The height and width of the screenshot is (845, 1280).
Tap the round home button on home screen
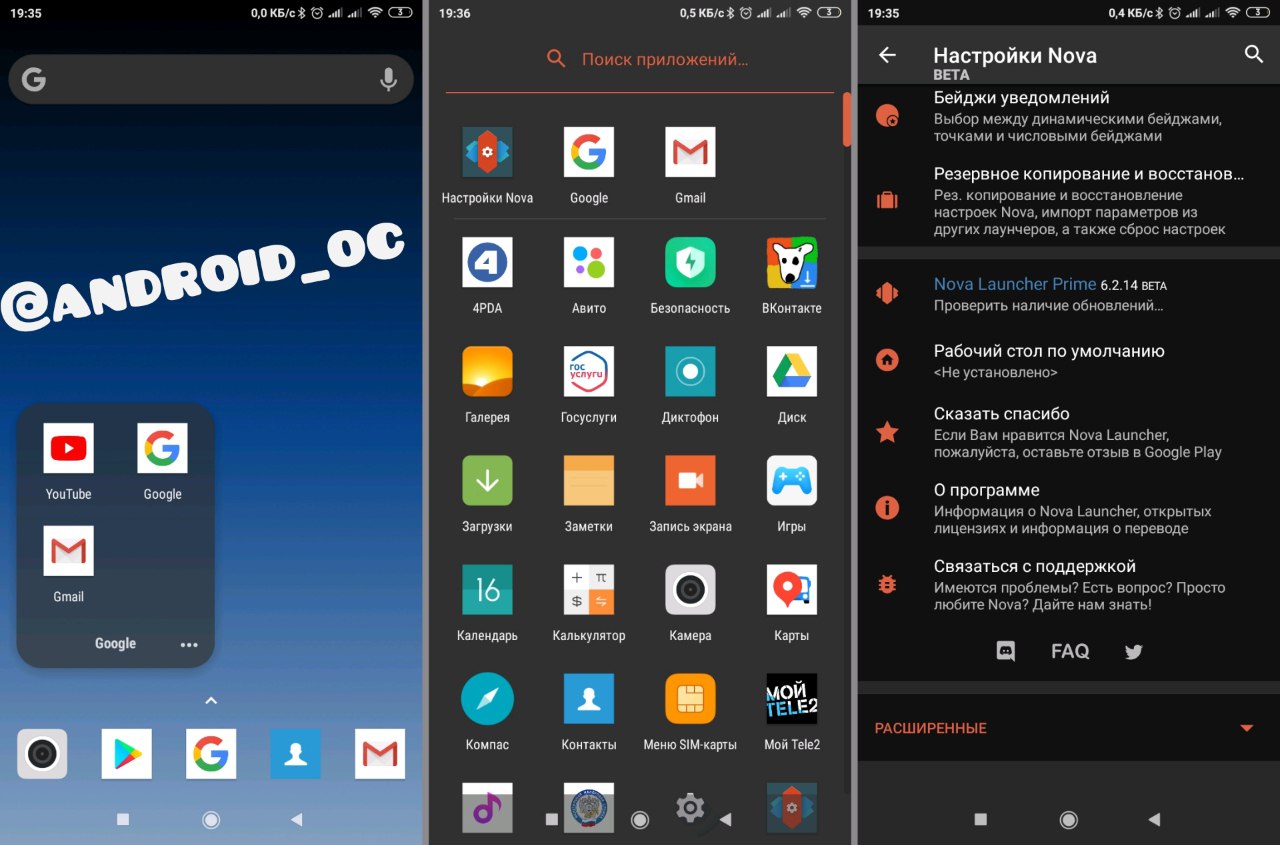click(x=211, y=819)
